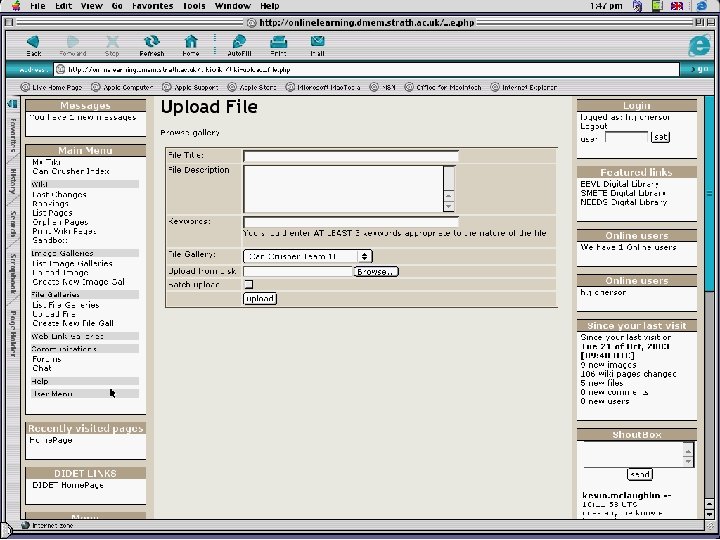
Task: Open the Microsoft MacTopia favorite
Action: click(323, 87)
